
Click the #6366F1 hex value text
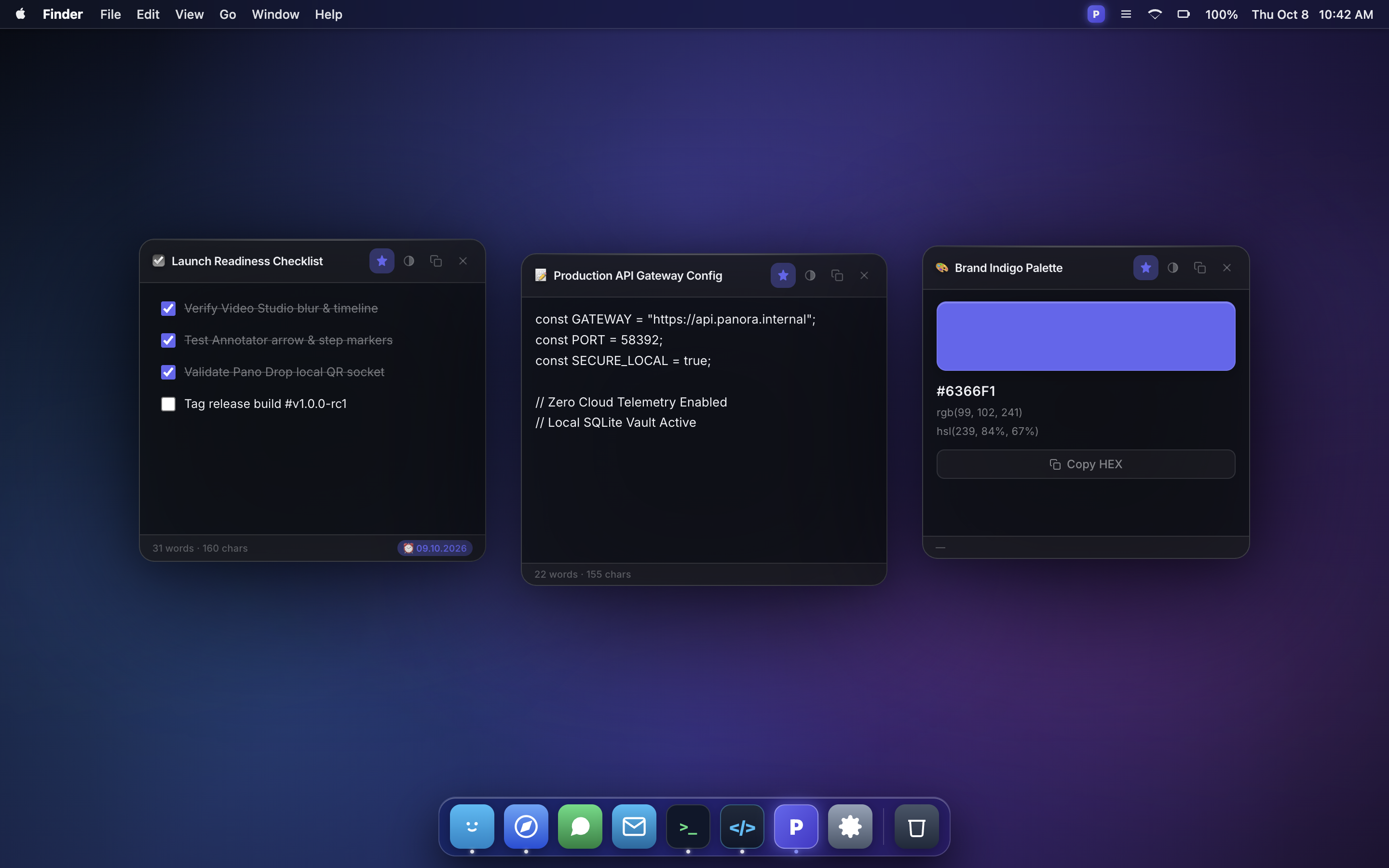click(x=966, y=391)
